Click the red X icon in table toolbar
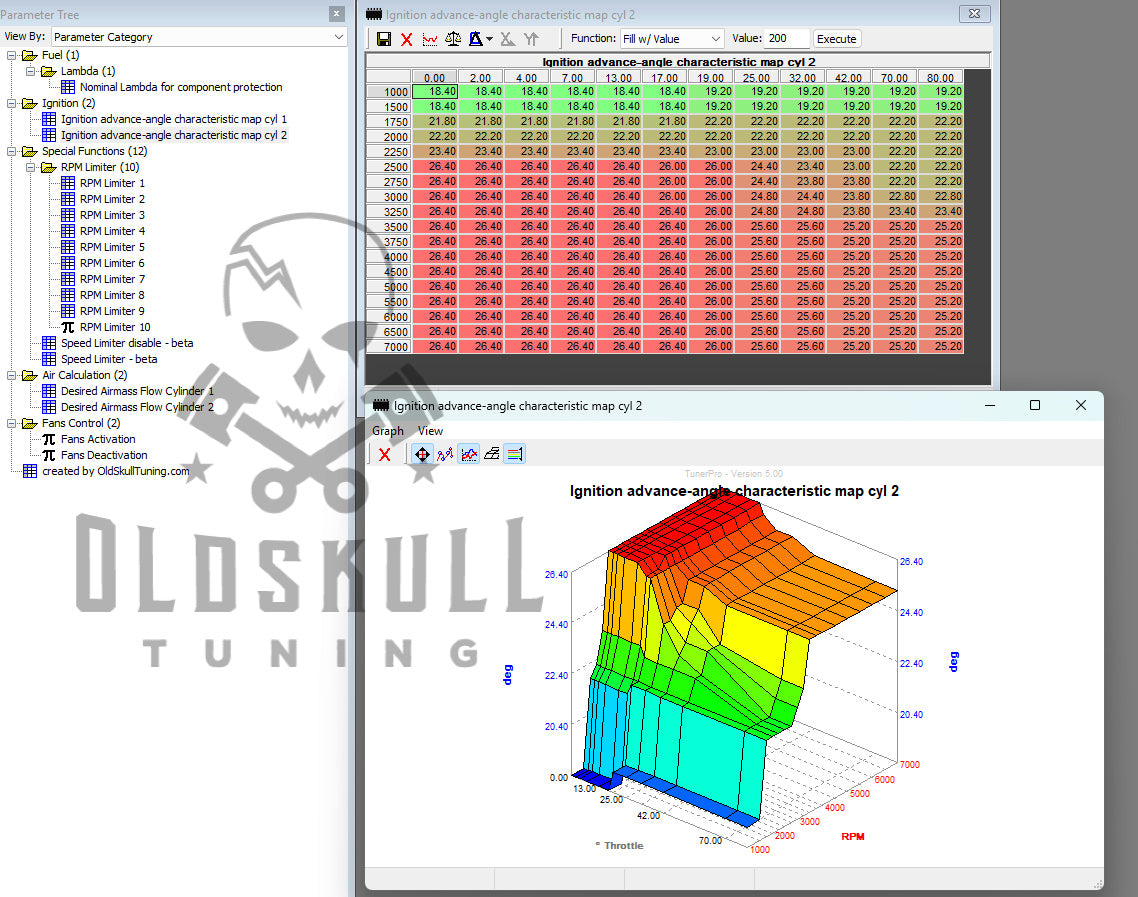The width and height of the screenshot is (1138, 897). (x=406, y=39)
